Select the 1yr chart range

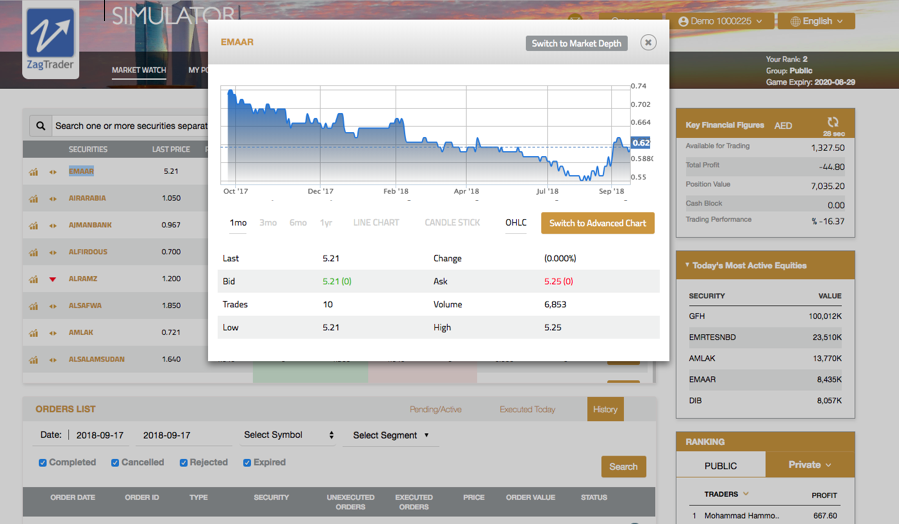[325, 223]
